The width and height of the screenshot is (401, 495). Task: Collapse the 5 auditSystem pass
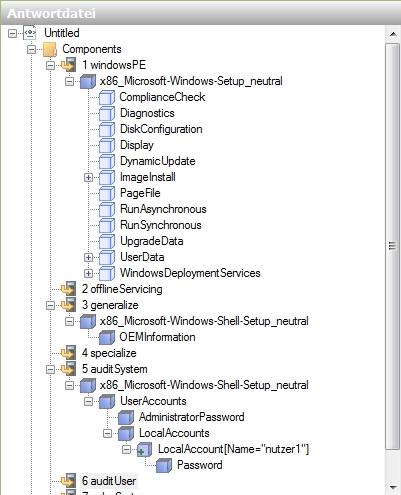[x=50, y=369]
